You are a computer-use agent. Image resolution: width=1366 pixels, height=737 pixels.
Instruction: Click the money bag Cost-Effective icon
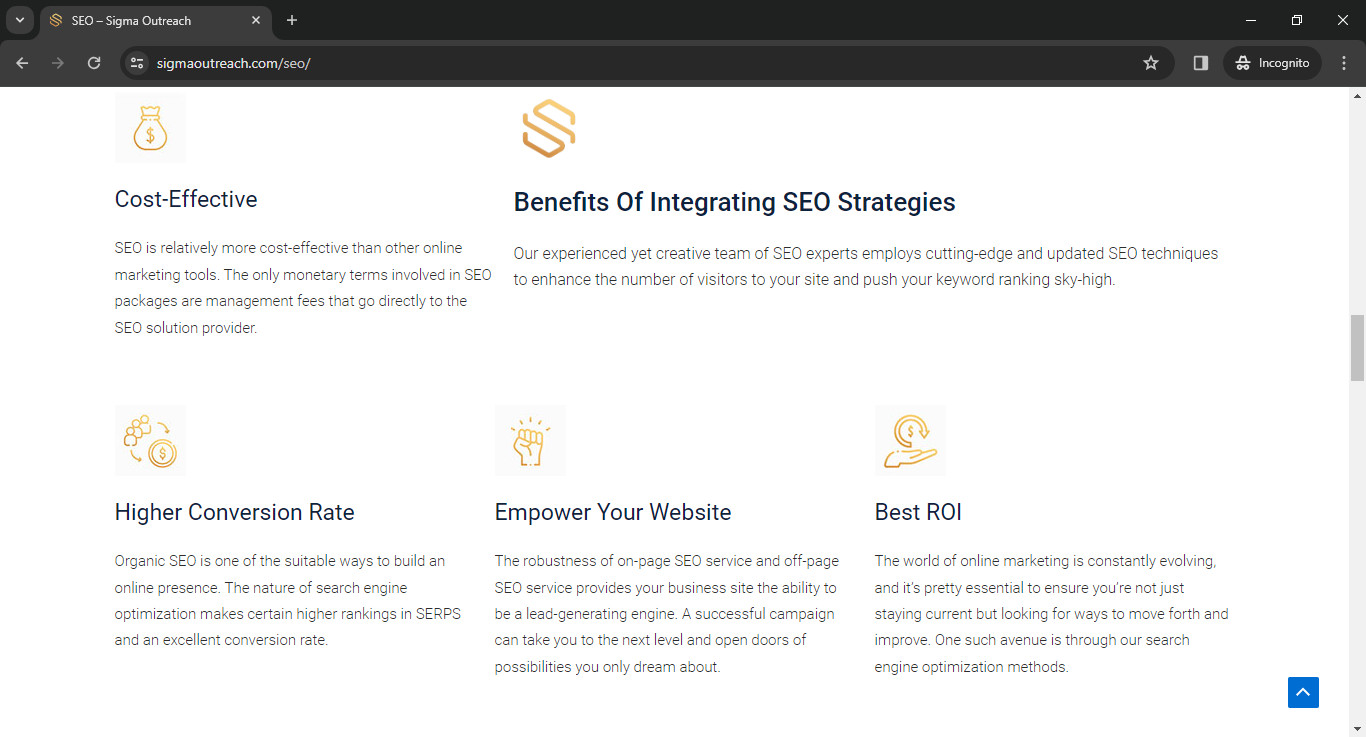(150, 127)
